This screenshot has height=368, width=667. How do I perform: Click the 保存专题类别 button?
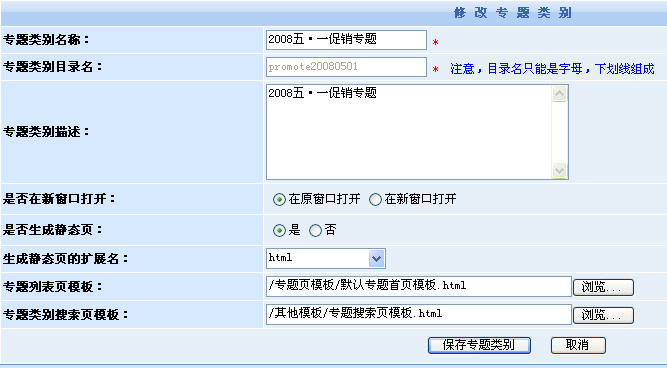click(x=479, y=345)
